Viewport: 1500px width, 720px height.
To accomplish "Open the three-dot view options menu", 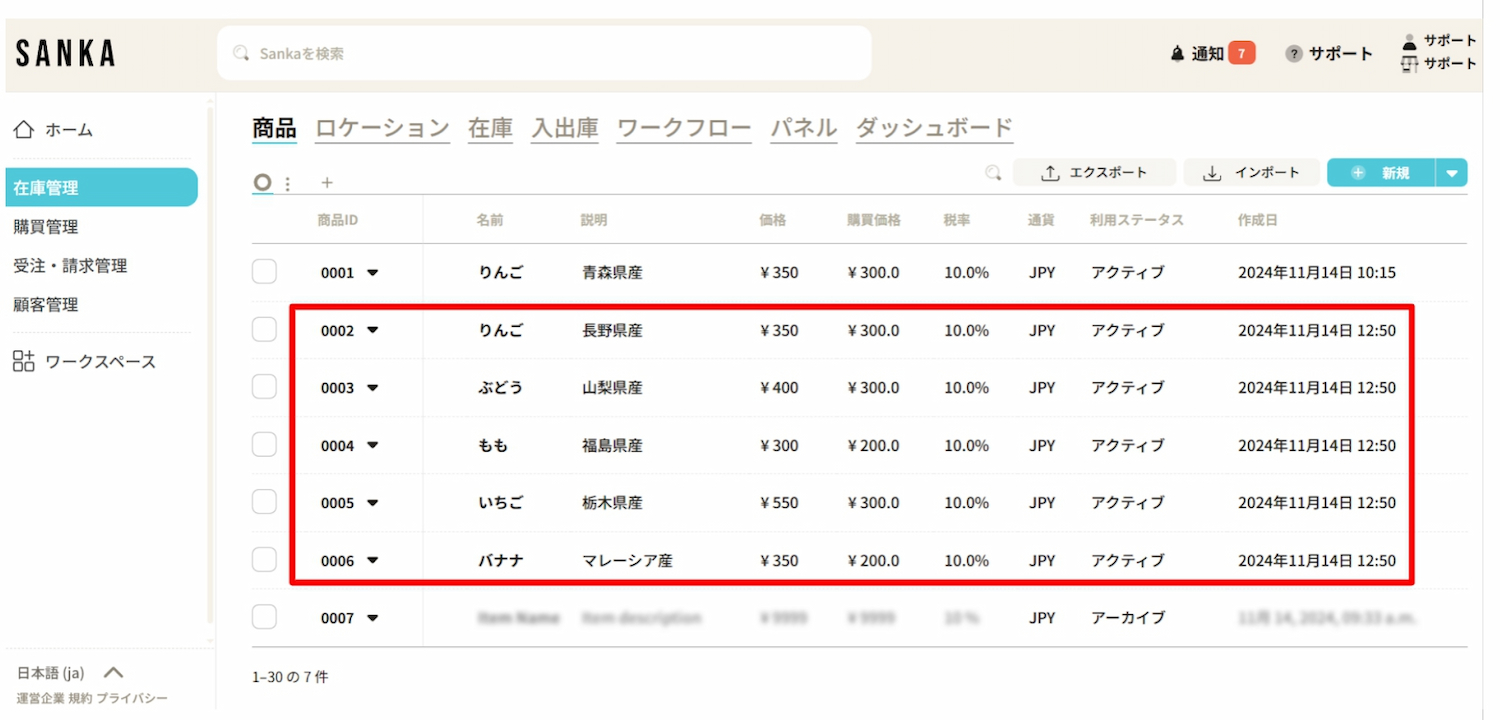I will tap(288, 184).
